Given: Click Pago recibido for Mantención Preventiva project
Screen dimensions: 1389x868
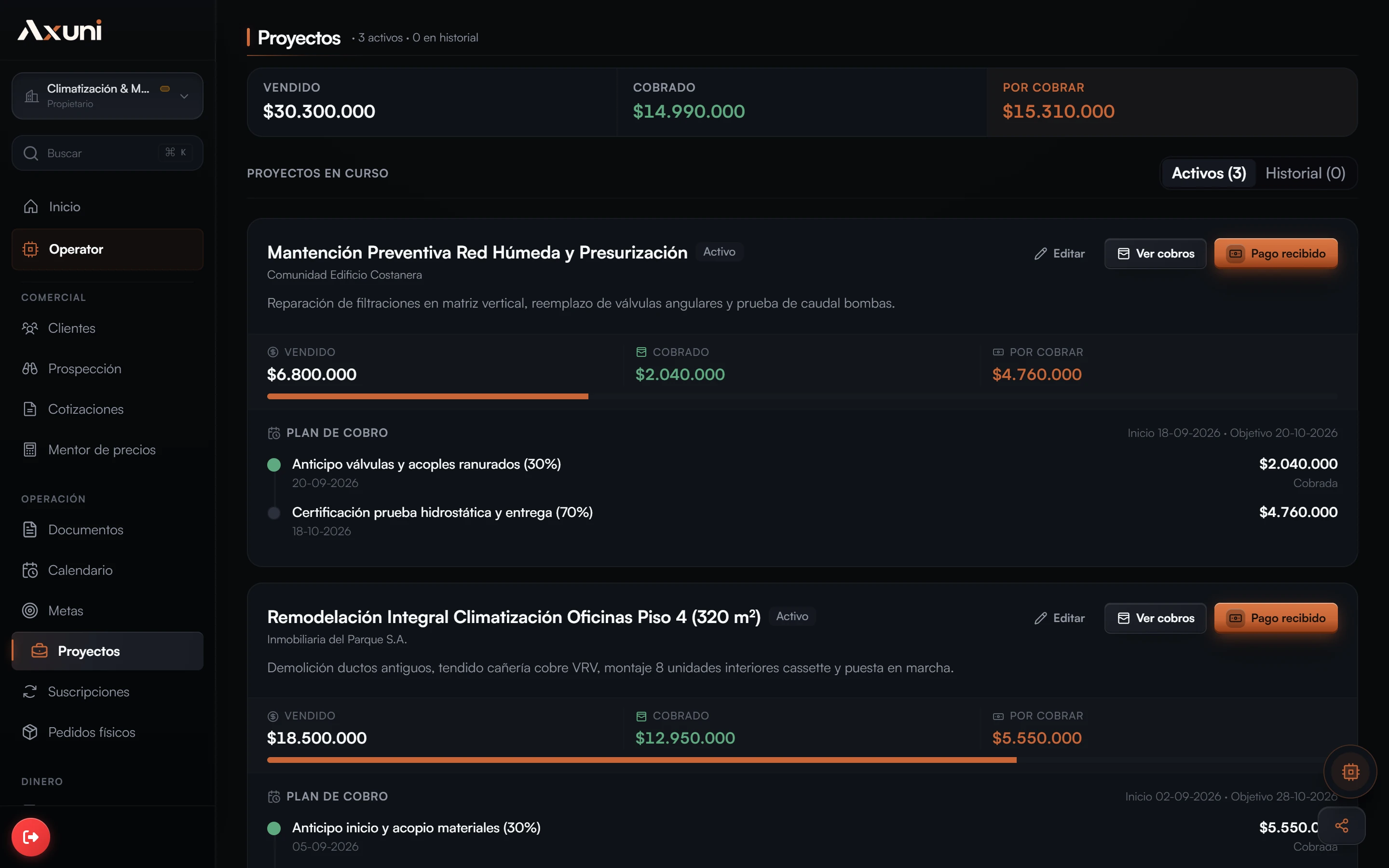Looking at the screenshot, I should [1275, 253].
